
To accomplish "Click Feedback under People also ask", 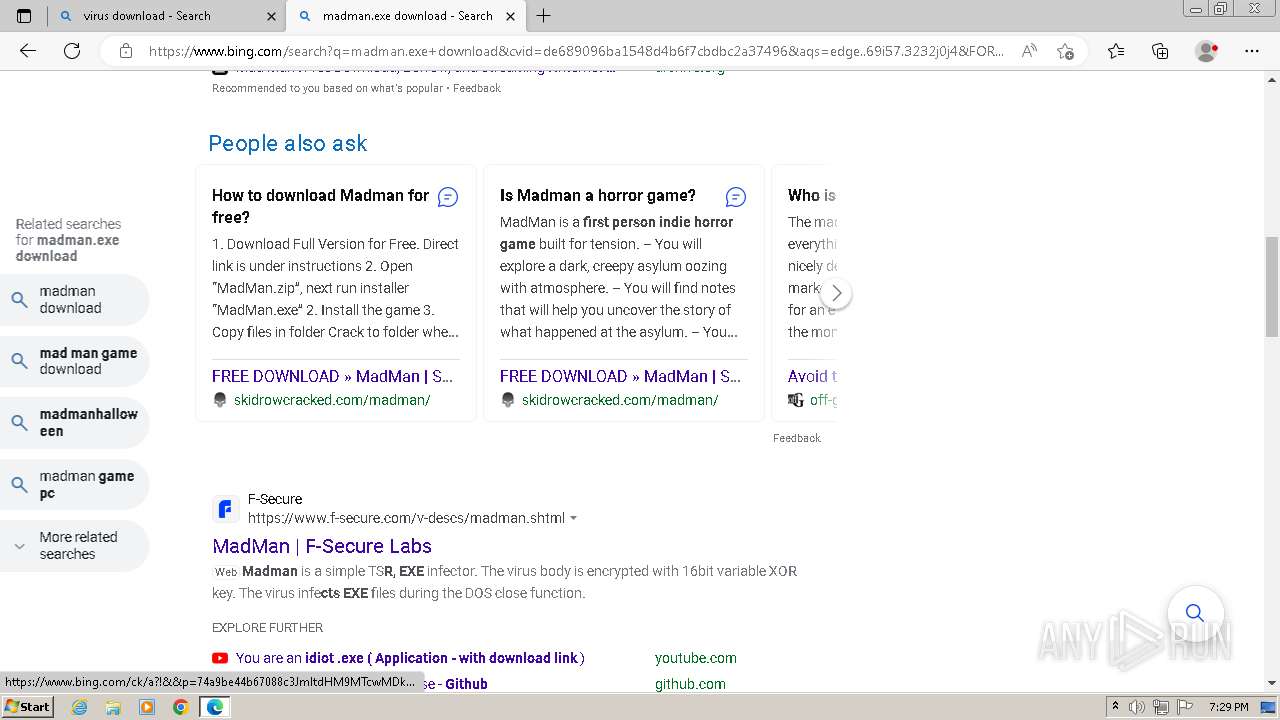I will tap(796, 438).
